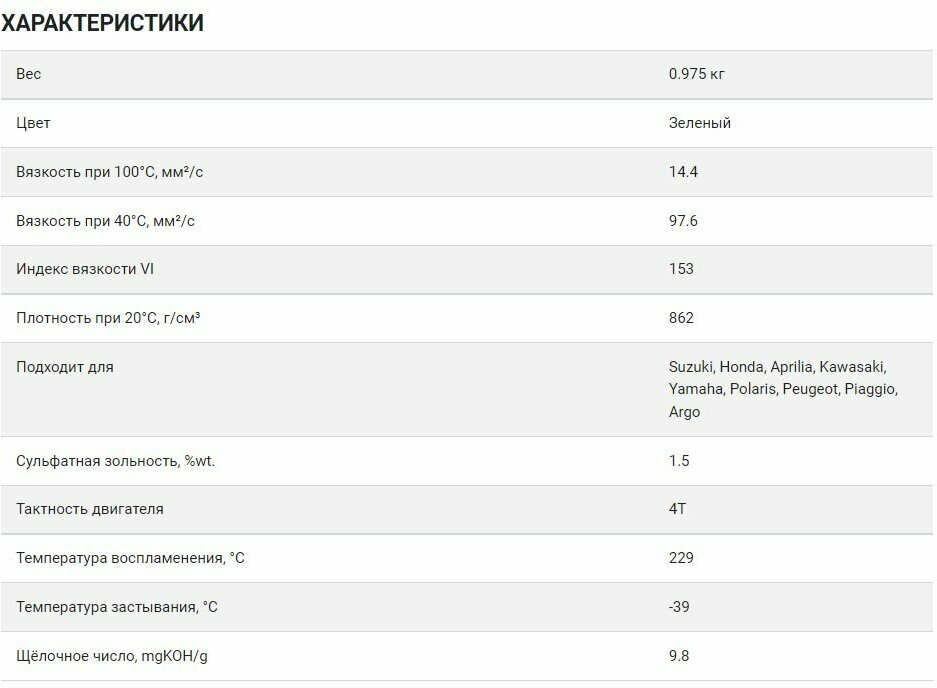Viewport: 937px width, 688px height.
Task: Click the Щёлочное число label
Action: coord(112,656)
